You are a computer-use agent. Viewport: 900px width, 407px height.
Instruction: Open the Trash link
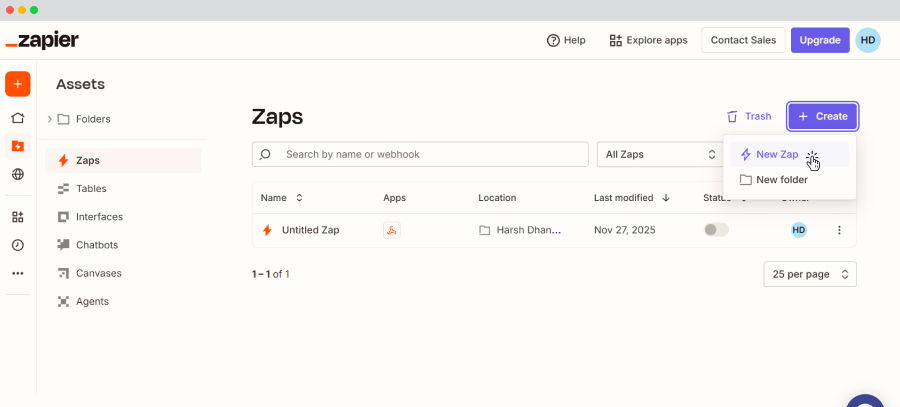[x=749, y=116]
